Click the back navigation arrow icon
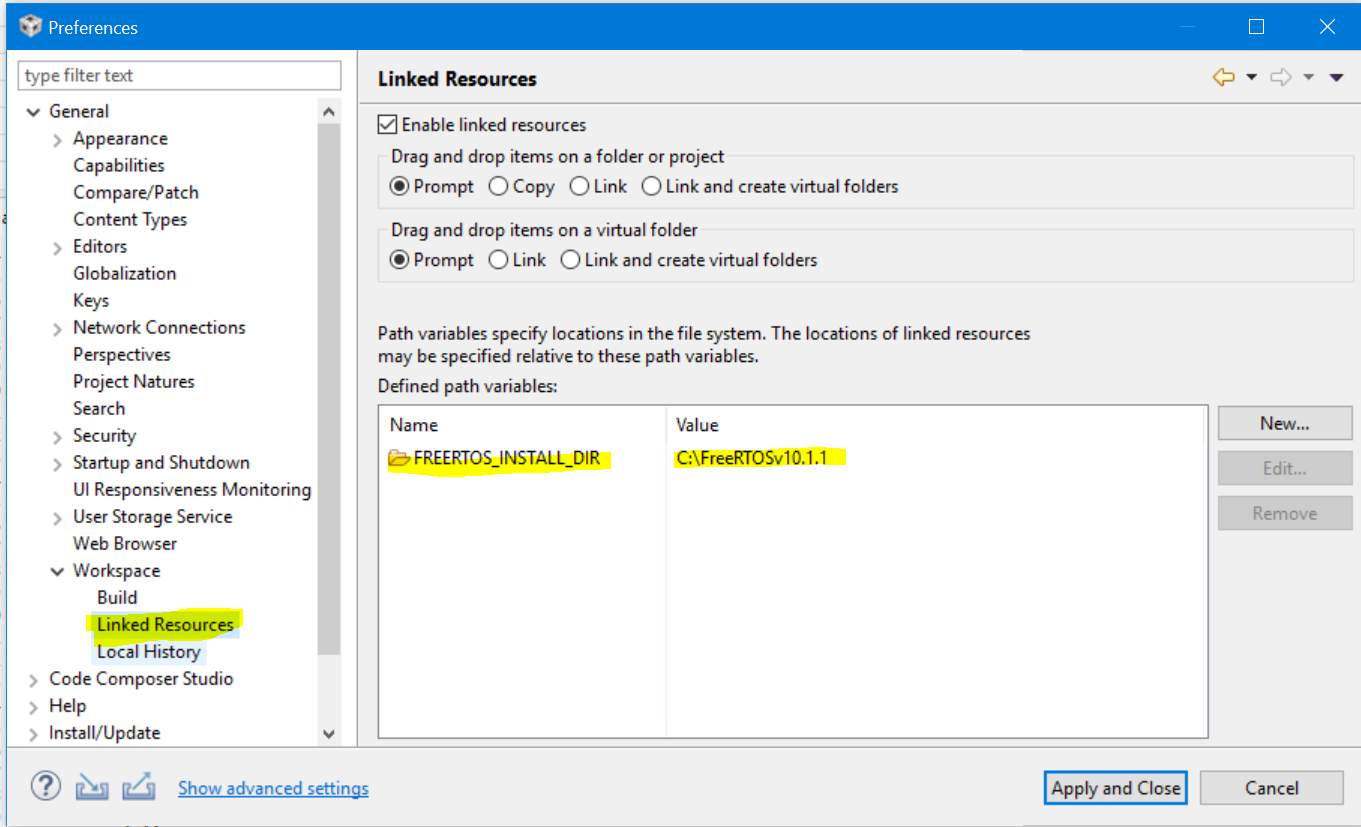The image size is (1361, 827). point(1223,78)
